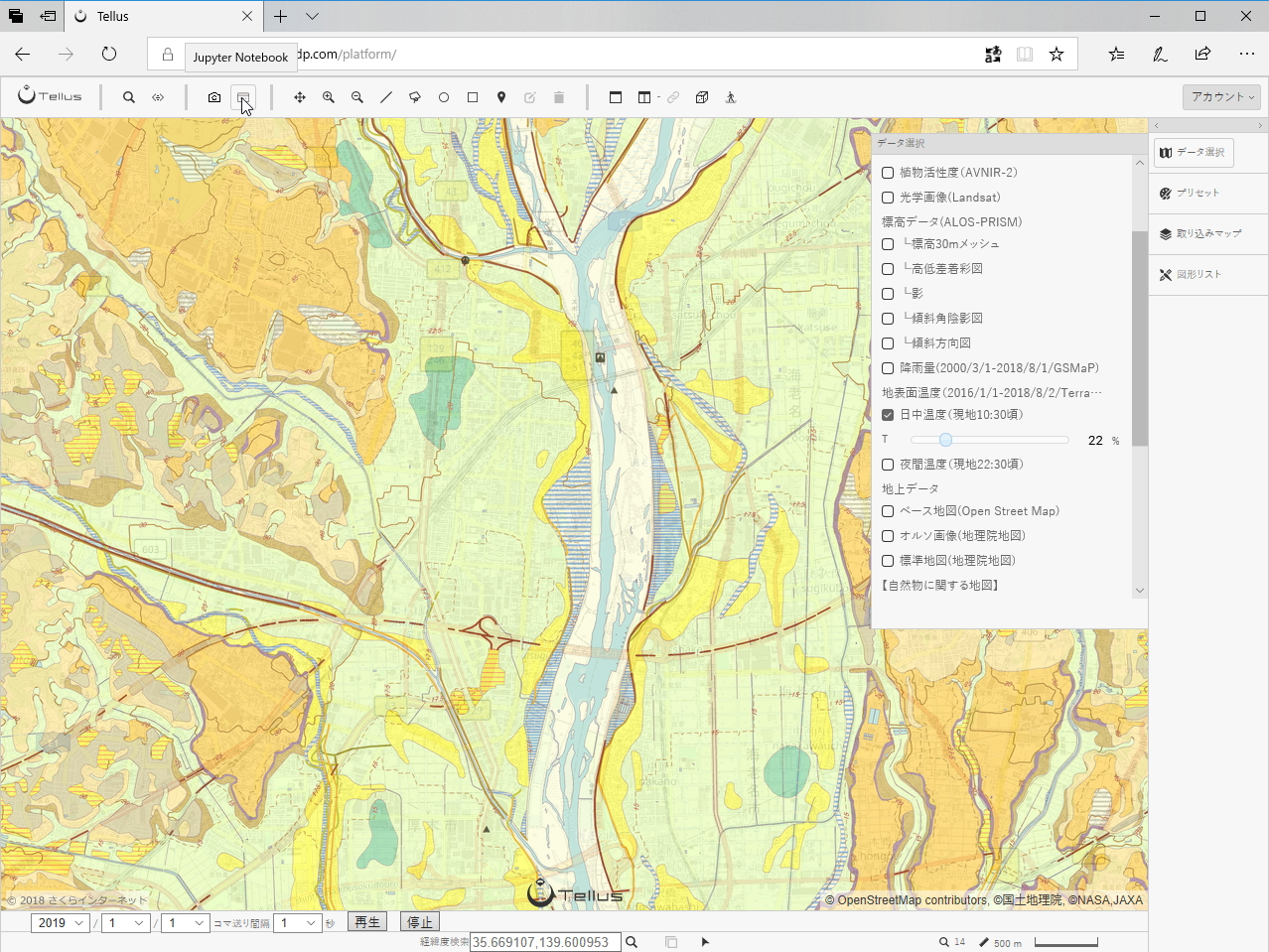This screenshot has width=1269, height=952.
Task: Select the circle drawing tool
Action: [x=444, y=97]
